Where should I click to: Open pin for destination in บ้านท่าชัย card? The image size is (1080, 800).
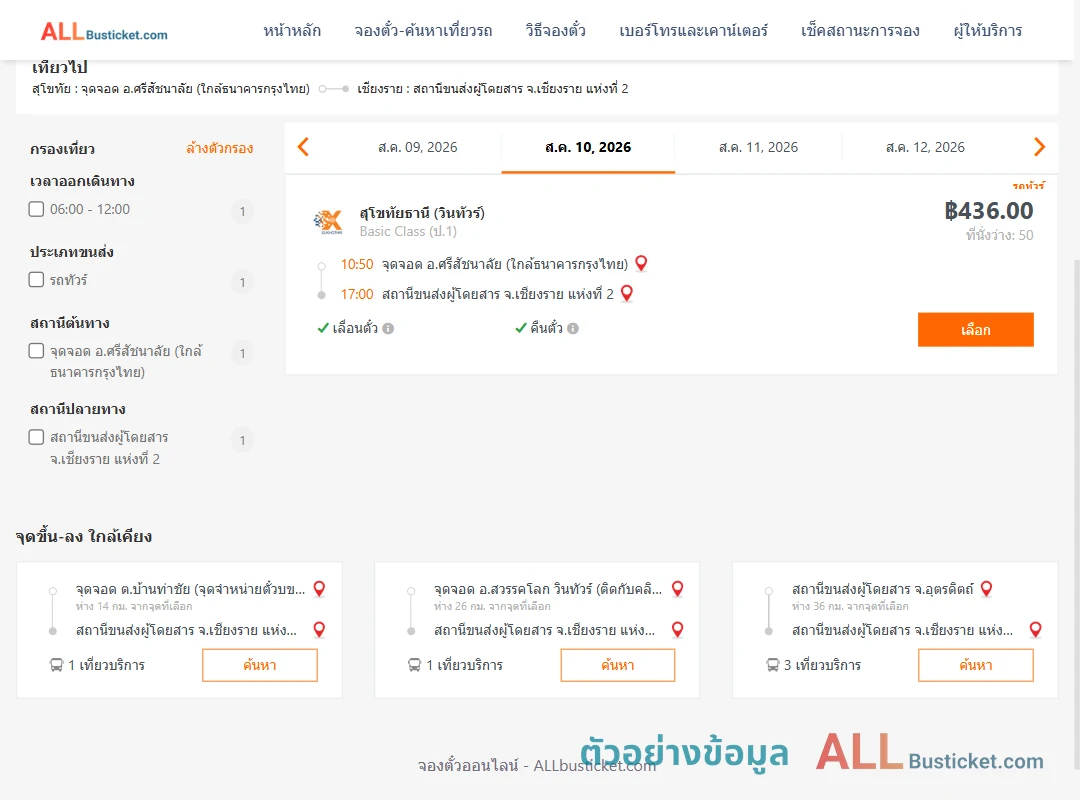[x=319, y=629]
